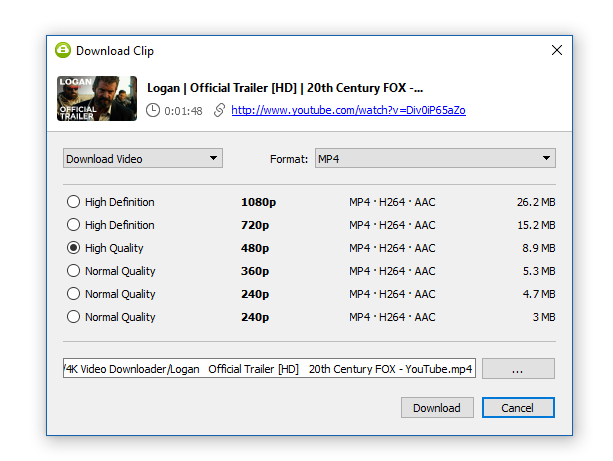Click the 5.3 MB file size
The image size is (613, 461).
pos(539,271)
